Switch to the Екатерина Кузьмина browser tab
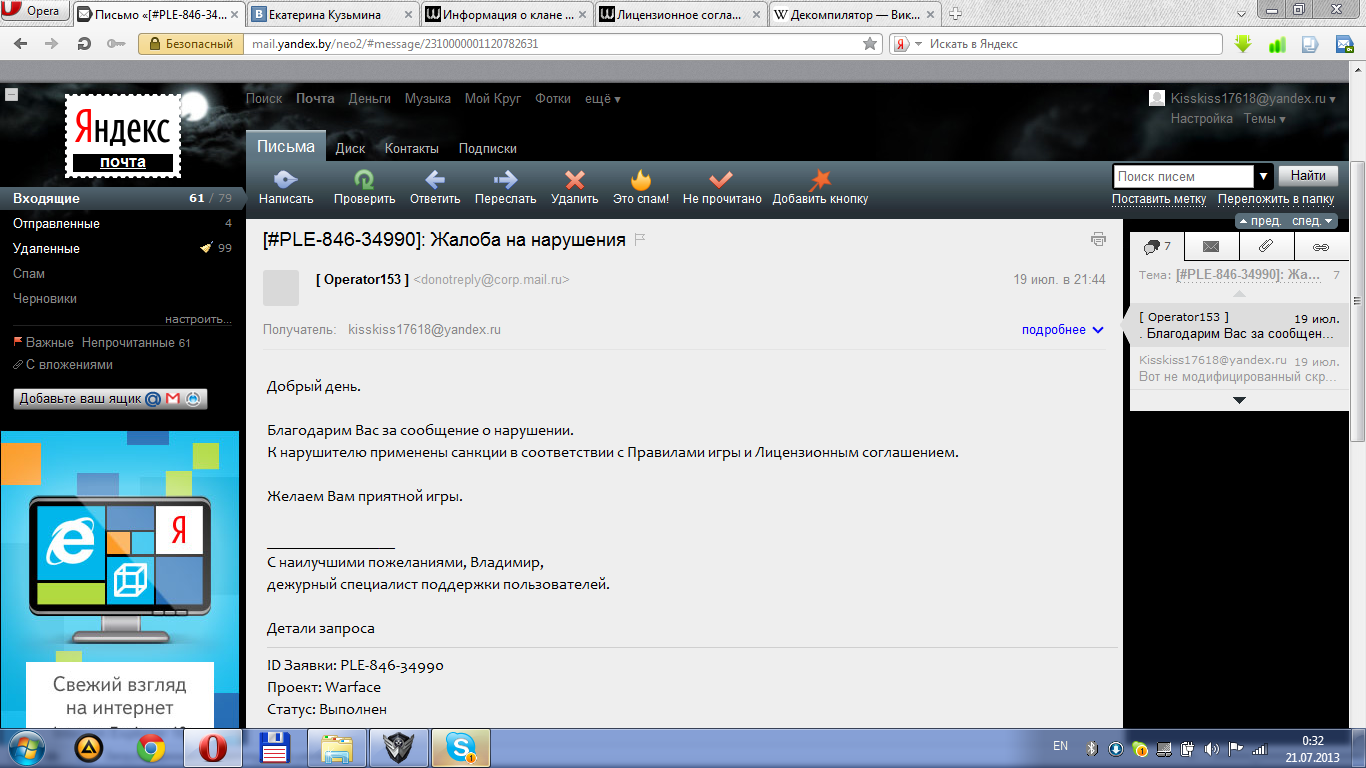The height and width of the screenshot is (768, 1366). [332, 14]
